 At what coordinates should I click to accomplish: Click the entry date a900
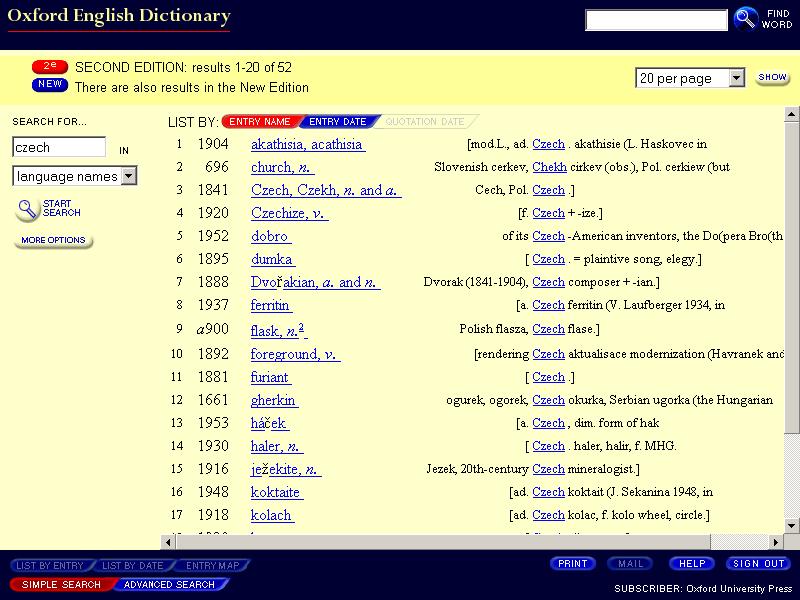(213, 329)
